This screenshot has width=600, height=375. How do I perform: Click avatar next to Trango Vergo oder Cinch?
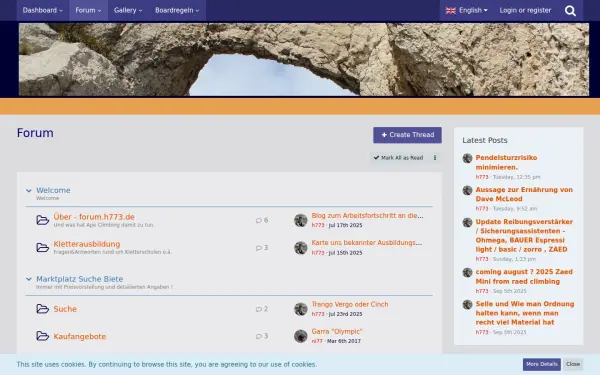coord(301,309)
